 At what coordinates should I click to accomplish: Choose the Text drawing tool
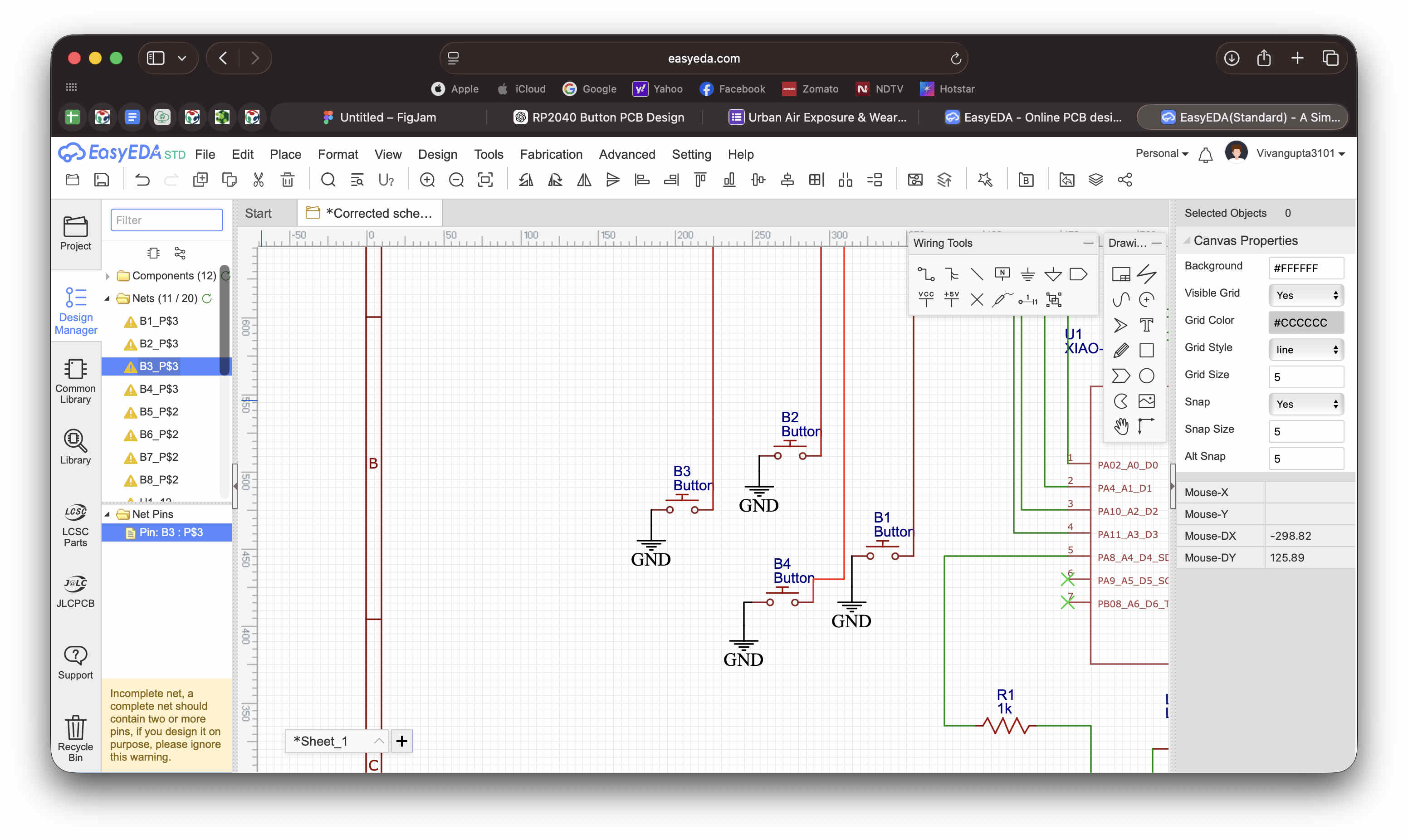click(1146, 325)
